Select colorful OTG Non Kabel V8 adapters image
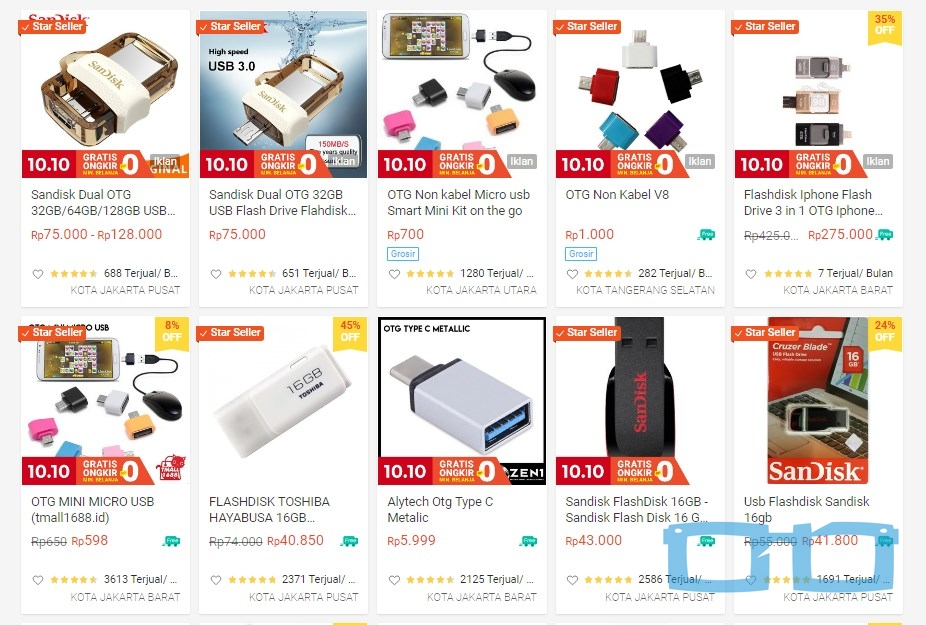 coord(640,95)
